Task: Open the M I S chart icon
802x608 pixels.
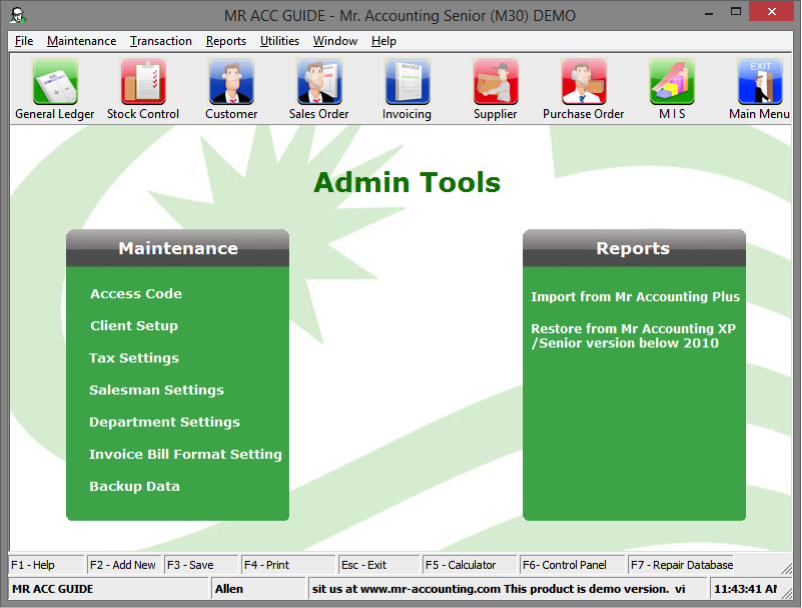Action: pos(672,82)
